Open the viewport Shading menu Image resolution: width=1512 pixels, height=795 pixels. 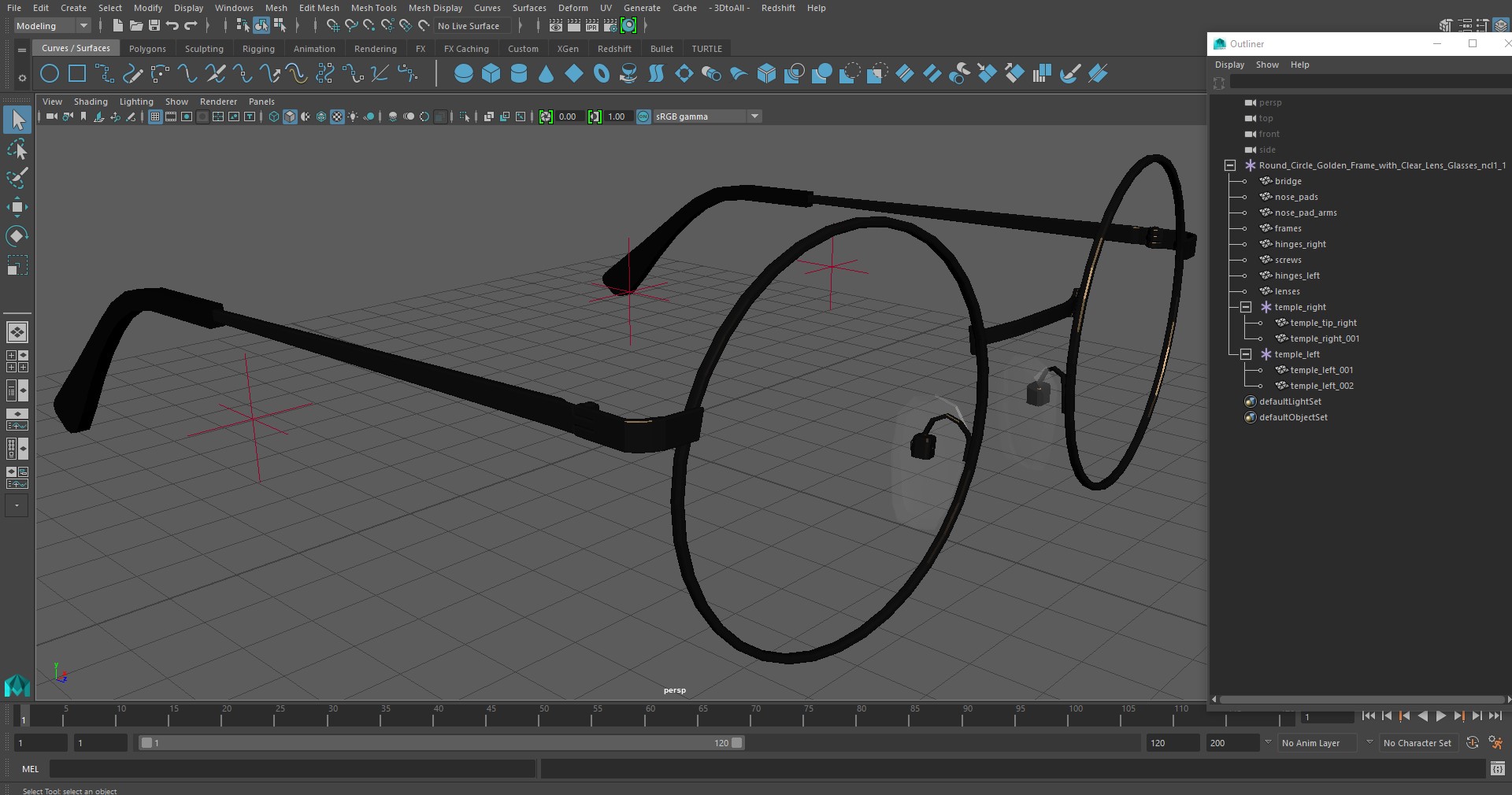click(91, 102)
